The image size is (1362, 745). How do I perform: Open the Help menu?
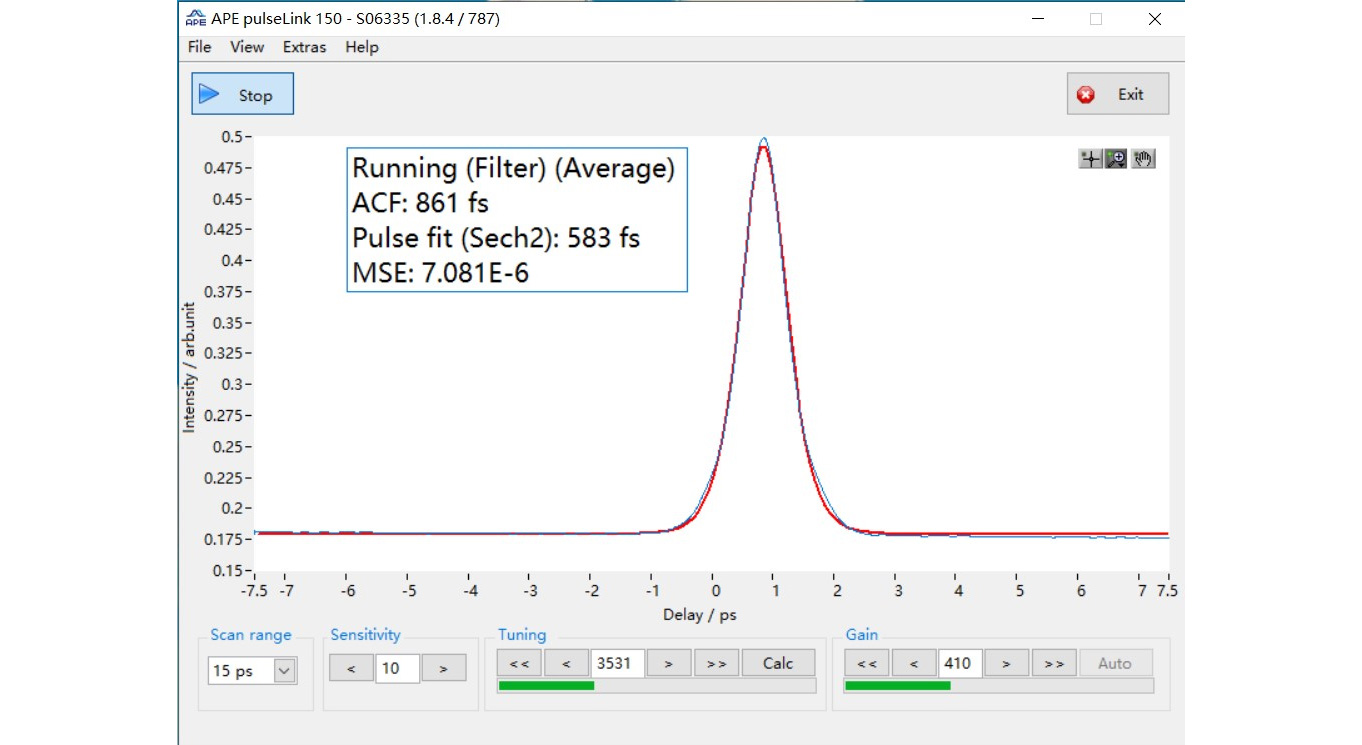click(x=362, y=47)
